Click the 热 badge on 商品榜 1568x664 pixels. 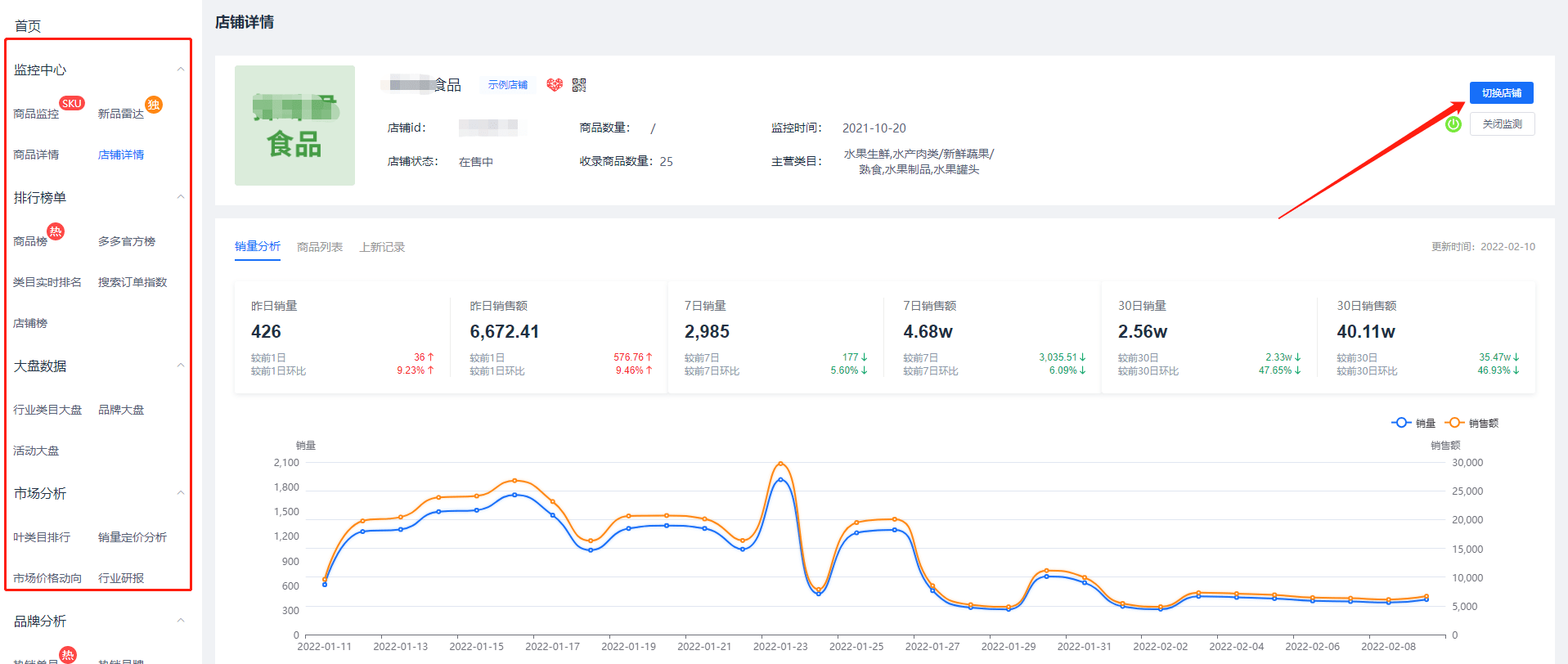(55, 231)
